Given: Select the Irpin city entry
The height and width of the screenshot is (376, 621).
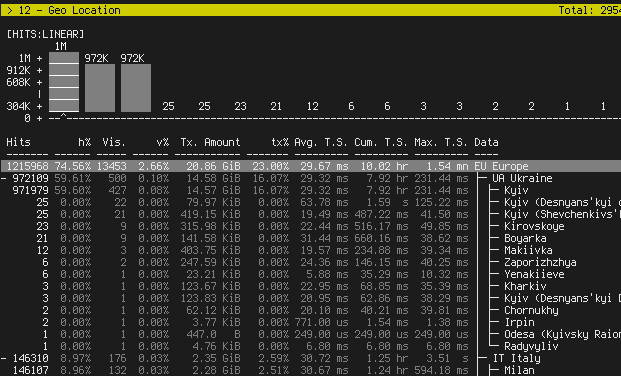Looking at the screenshot, I should coord(519,323).
